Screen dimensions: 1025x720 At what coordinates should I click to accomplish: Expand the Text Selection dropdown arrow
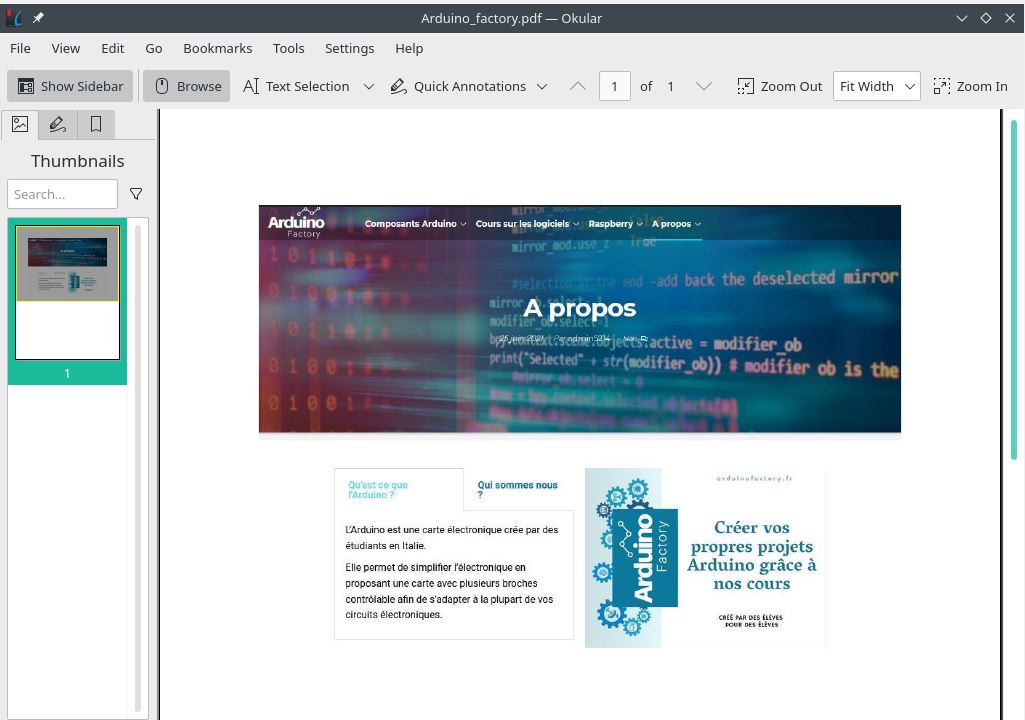(368, 86)
